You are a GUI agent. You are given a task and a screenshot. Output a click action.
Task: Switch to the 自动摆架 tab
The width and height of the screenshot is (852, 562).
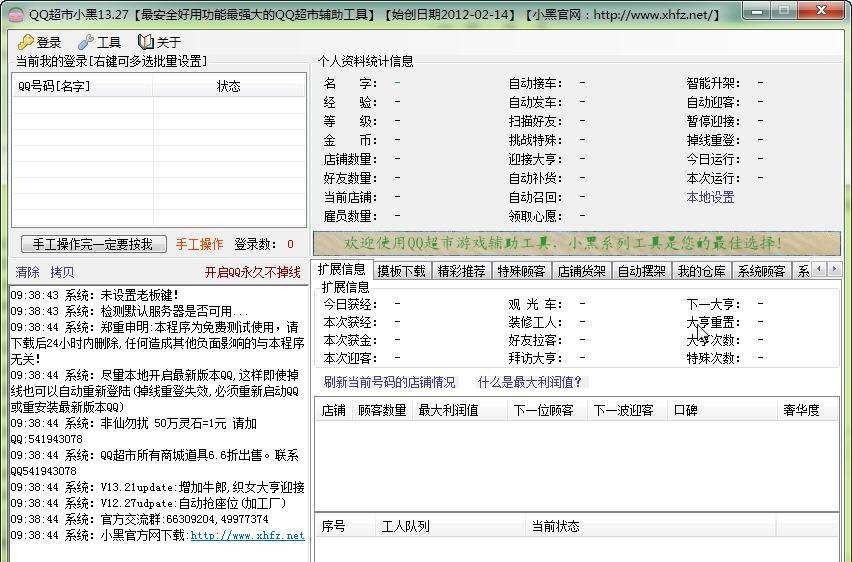pos(641,271)
